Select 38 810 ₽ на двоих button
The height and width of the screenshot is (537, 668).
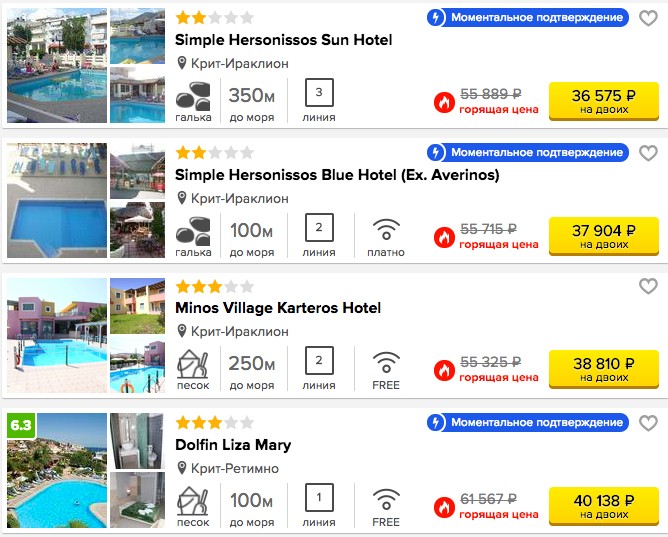click(604, 369)
